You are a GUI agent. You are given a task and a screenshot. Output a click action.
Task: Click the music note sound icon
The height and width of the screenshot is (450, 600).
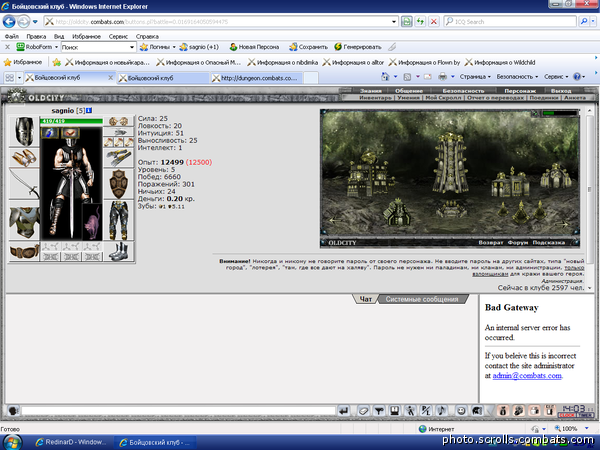click(441, 411)
